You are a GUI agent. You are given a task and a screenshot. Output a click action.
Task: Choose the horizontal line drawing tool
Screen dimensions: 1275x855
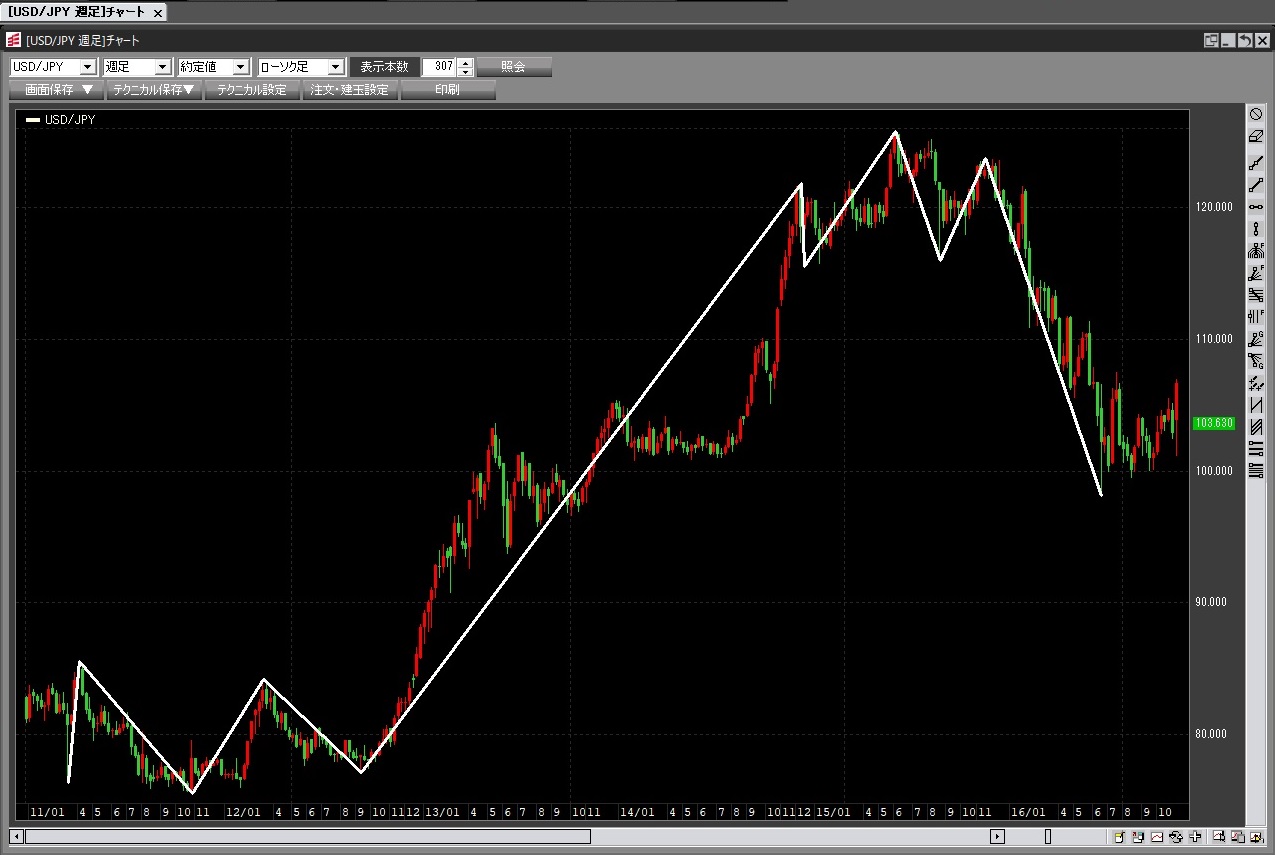(x=1256, y=207)
